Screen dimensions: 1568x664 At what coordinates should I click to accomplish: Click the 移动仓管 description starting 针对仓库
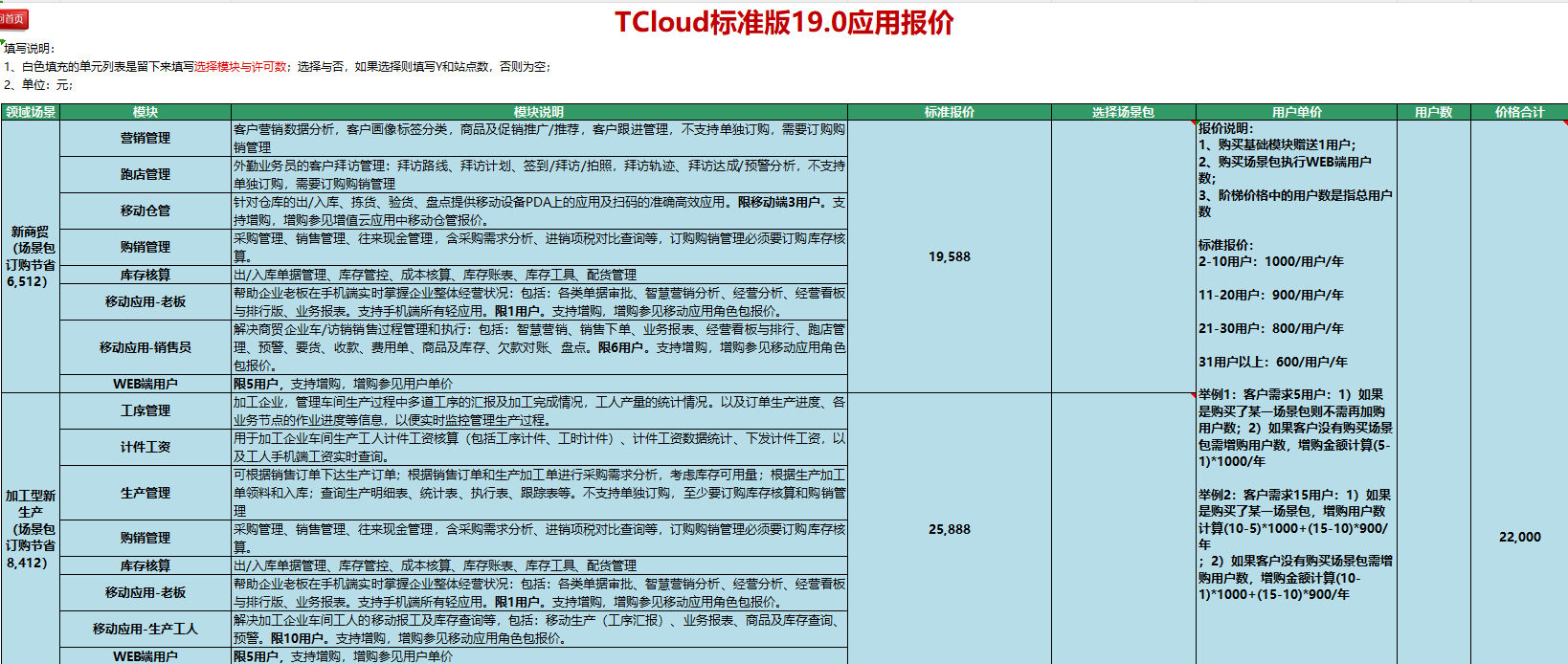click(x=539, y=210)
